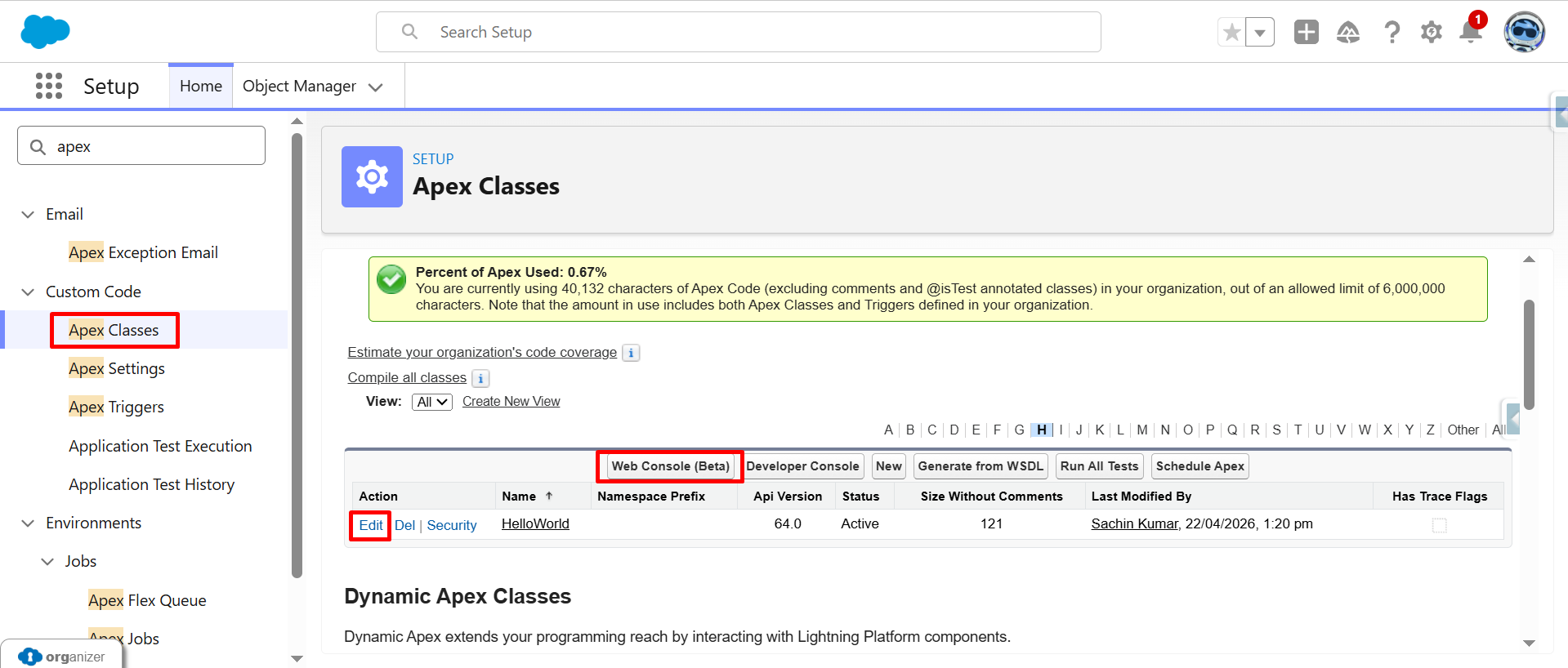Open Security for HelloWorld

452,525
